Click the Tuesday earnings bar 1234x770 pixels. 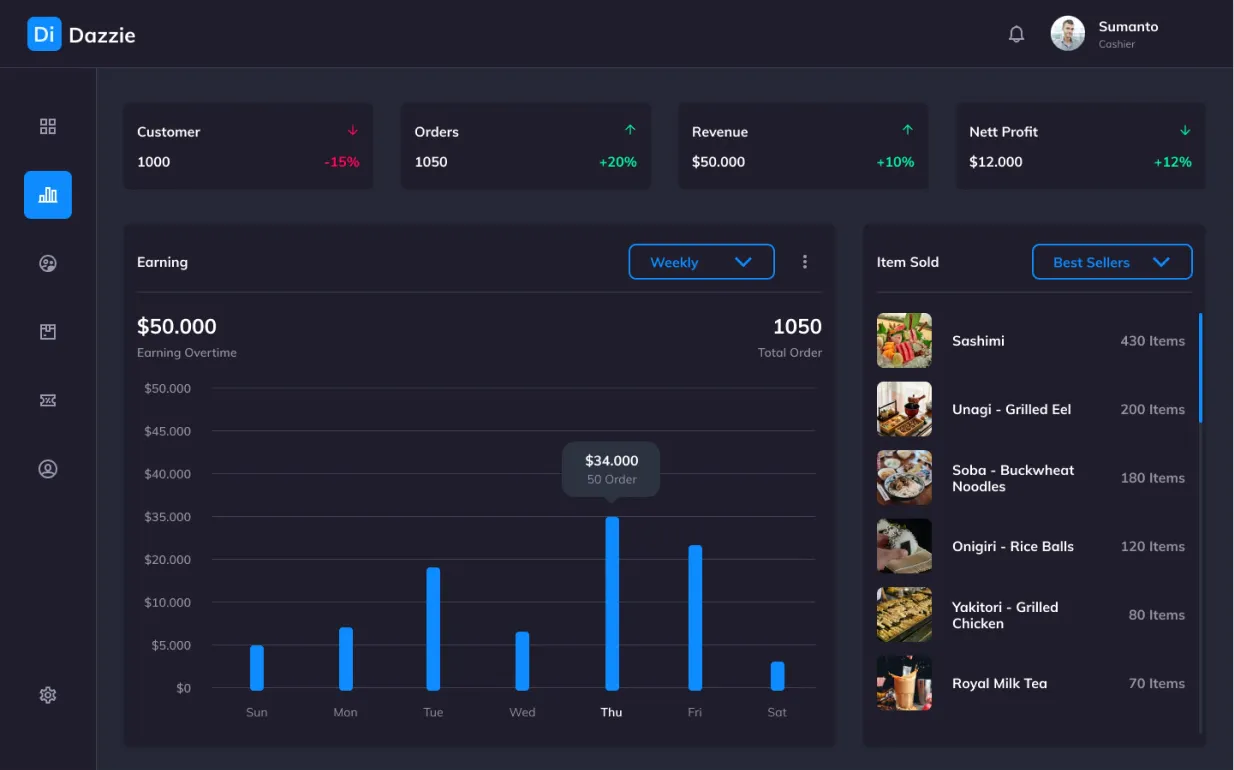tap(433, 629)
